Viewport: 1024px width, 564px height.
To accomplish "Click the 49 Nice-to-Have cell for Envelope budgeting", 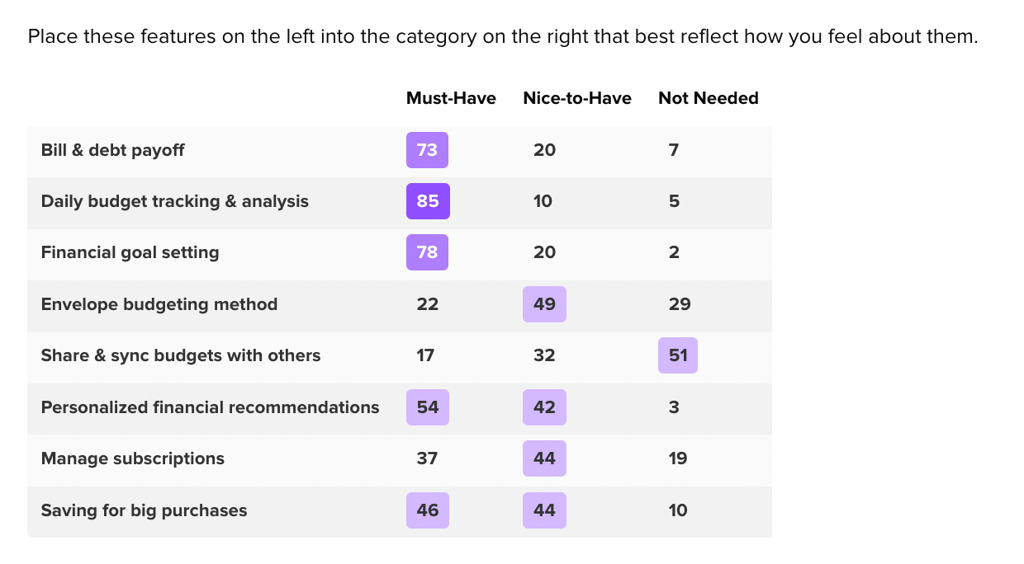I will (x=545, y=304).
